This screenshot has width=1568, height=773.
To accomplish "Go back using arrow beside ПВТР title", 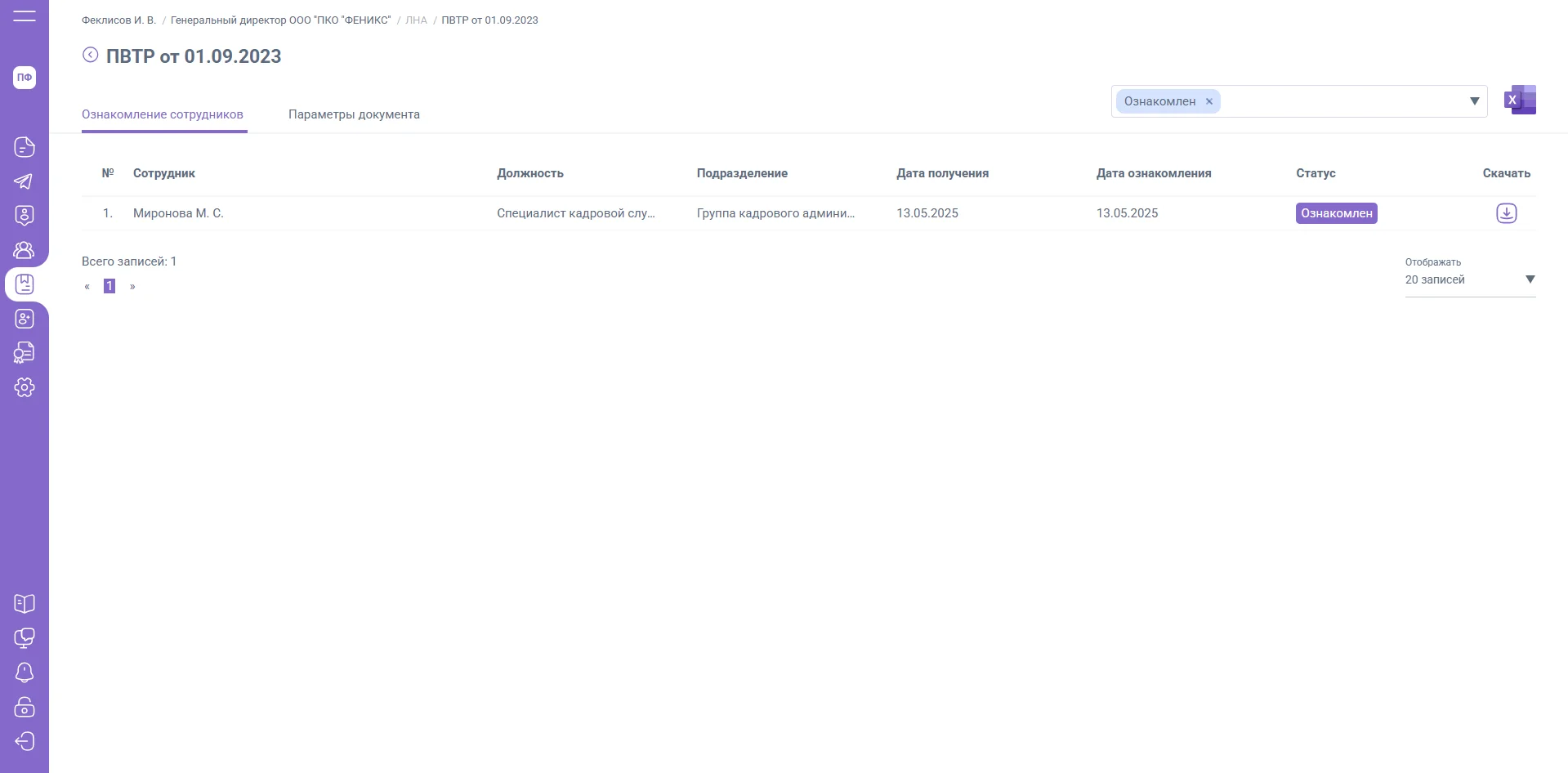I will [x=91, y=55].
